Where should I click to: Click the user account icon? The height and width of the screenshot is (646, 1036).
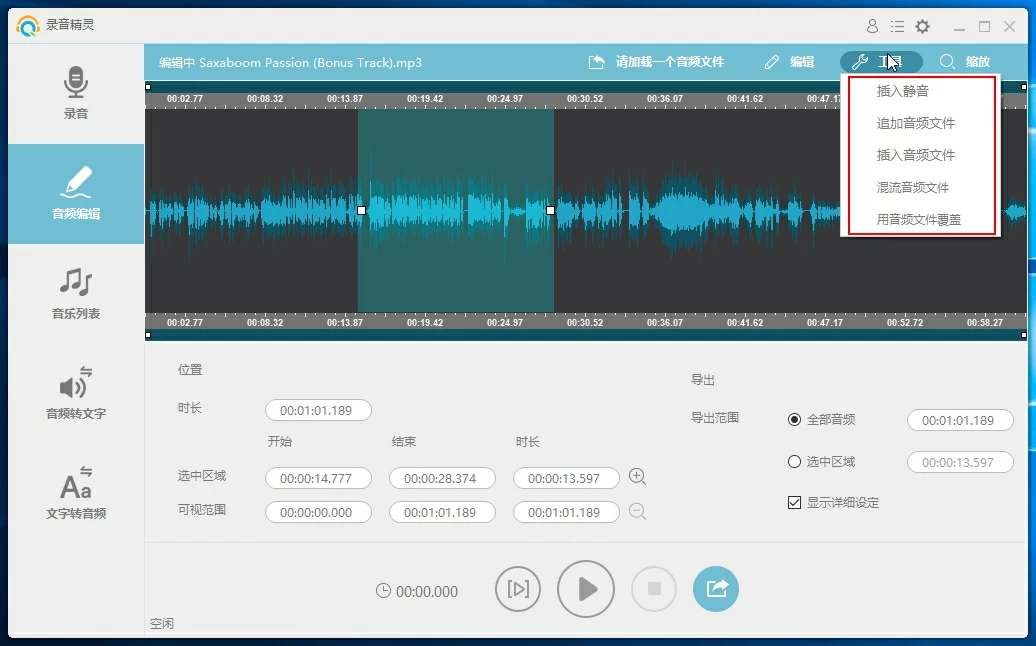click(x=872, y=27)
